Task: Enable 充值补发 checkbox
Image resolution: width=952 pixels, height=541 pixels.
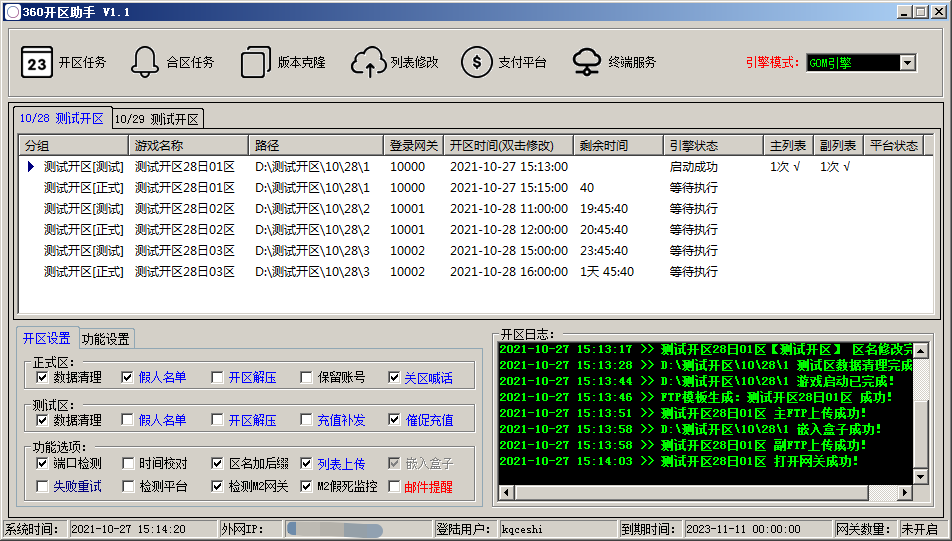Action: pos(306,420)
